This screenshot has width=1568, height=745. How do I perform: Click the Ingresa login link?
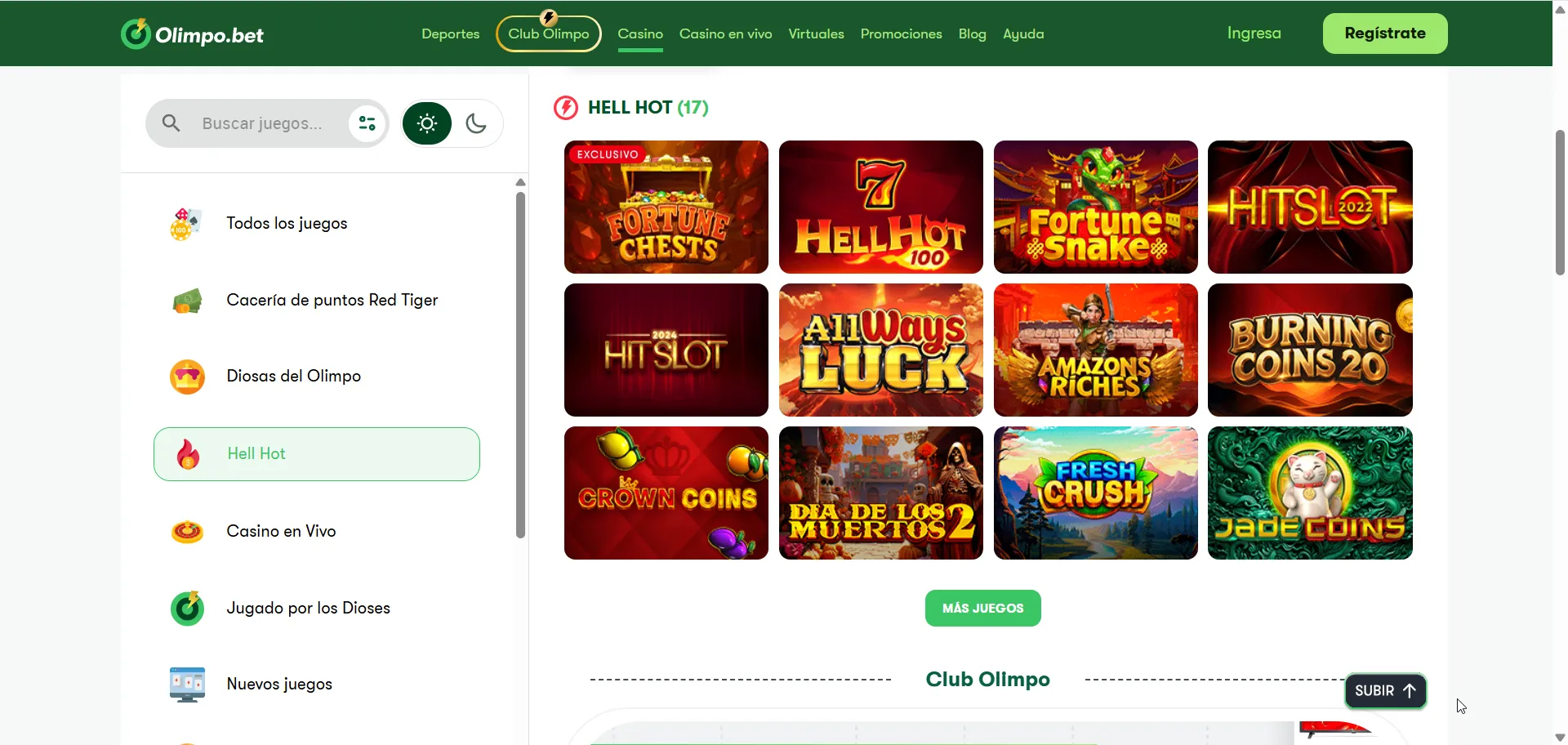tap(1254, 33)
